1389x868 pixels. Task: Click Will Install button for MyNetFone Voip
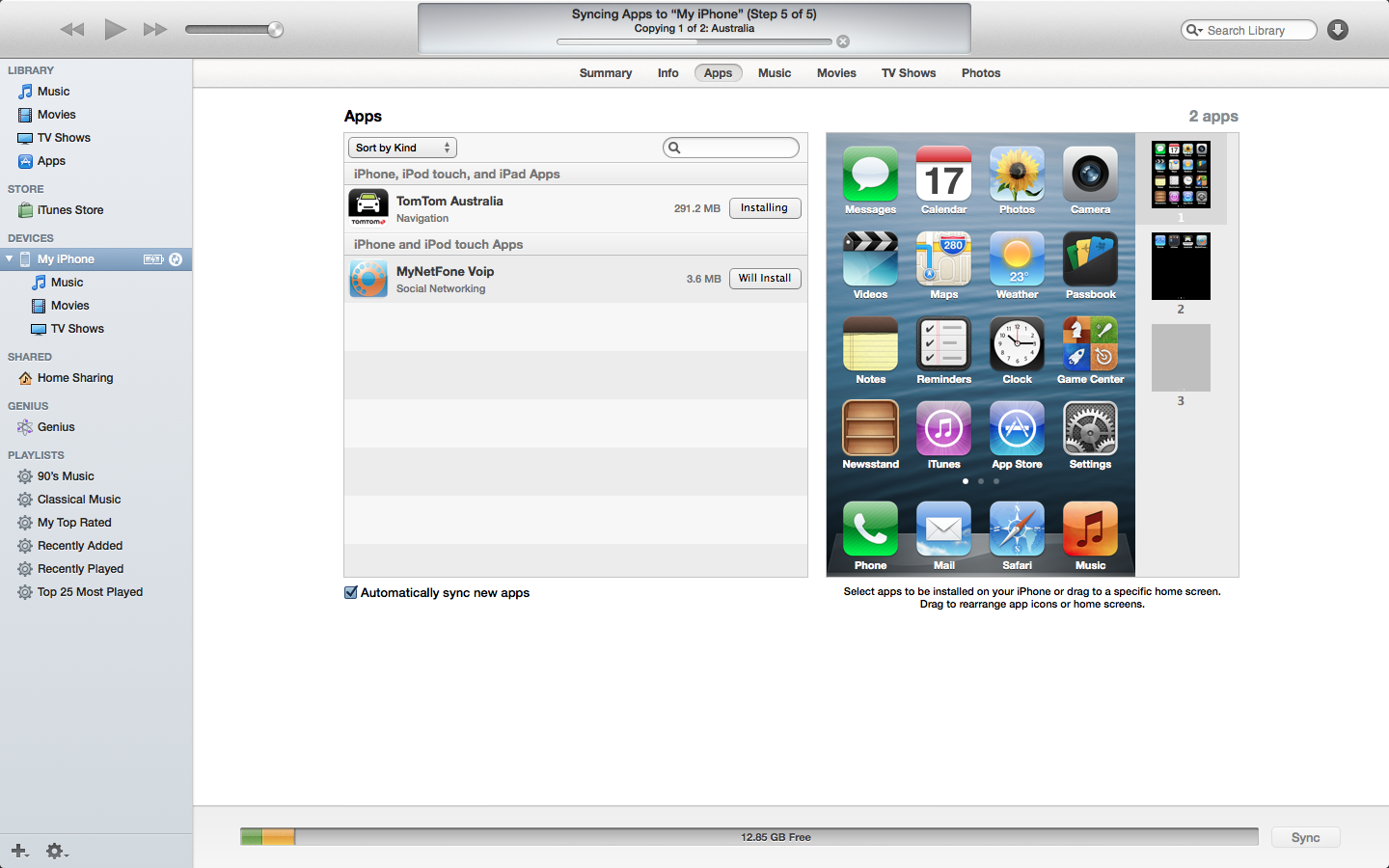(x=765, y=279)
